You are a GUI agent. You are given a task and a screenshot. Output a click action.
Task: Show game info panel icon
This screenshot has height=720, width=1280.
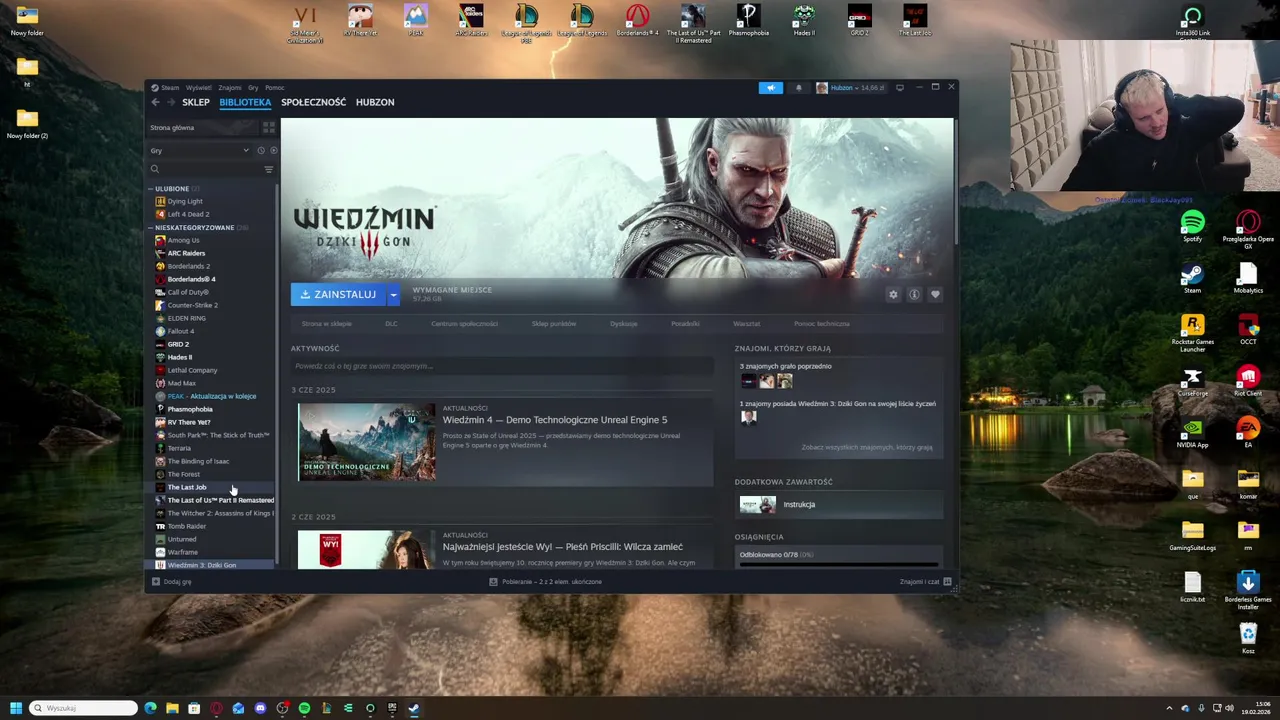[914, 295]
